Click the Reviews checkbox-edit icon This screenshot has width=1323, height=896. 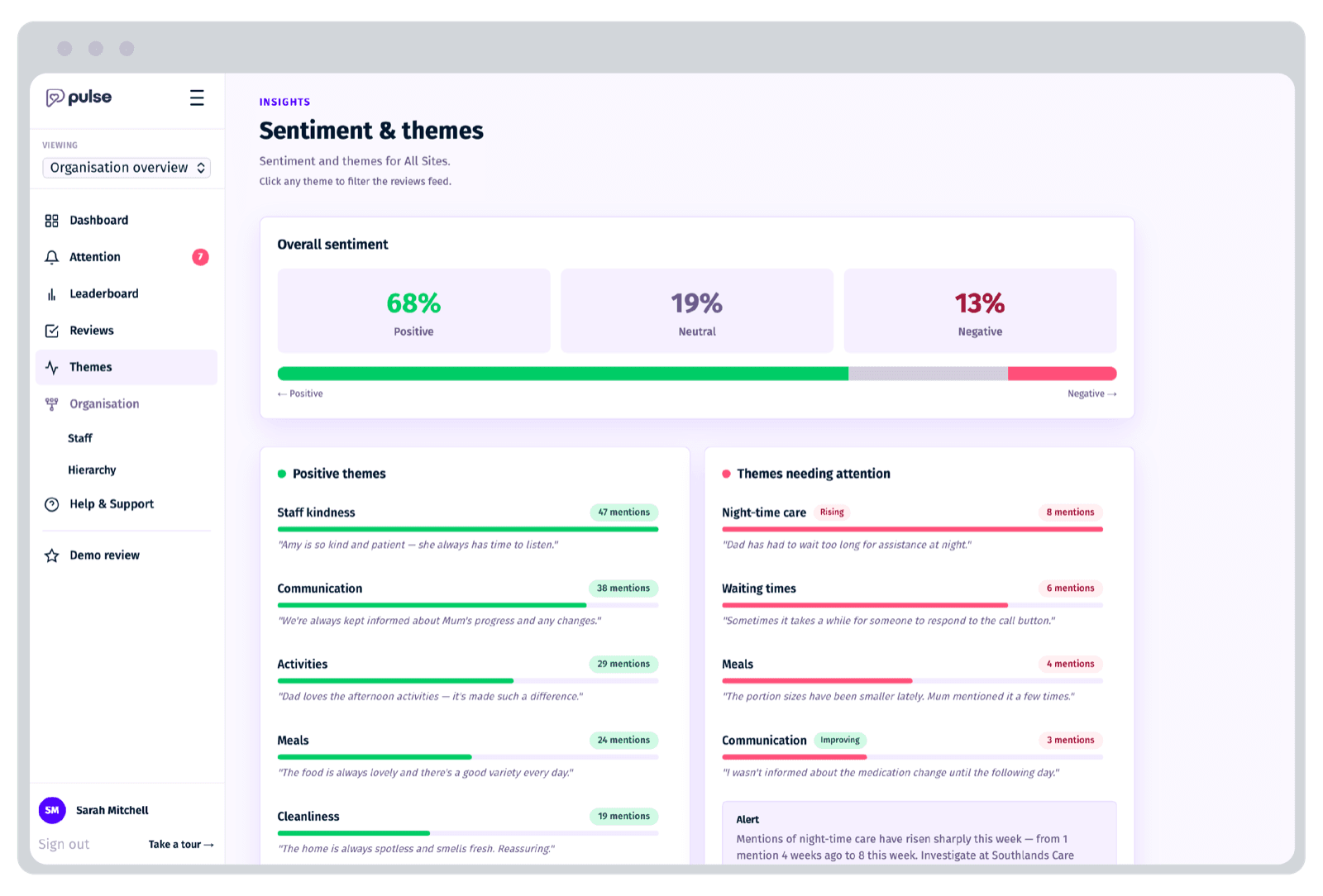[x=51, y=331]
